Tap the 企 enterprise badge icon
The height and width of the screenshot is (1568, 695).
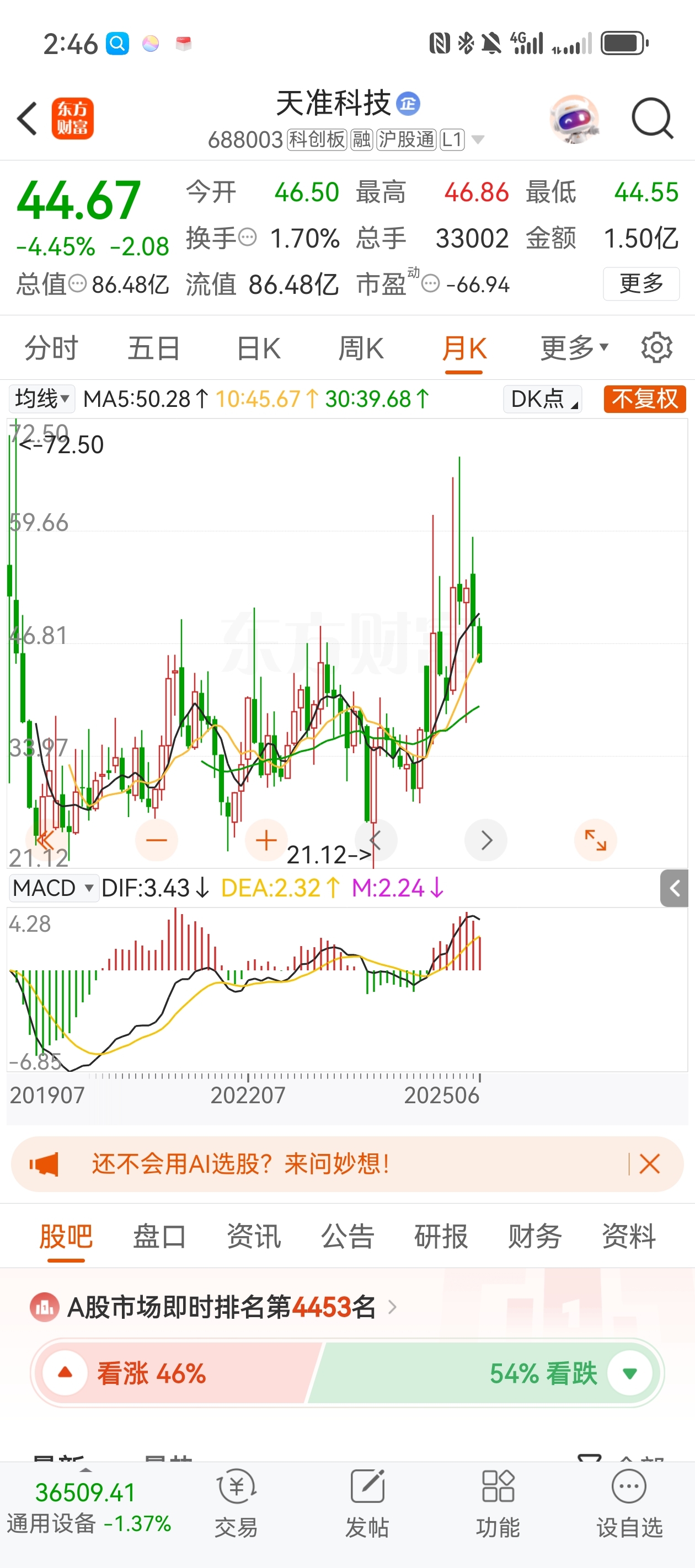pyautogui.click(x=408, y=104)
